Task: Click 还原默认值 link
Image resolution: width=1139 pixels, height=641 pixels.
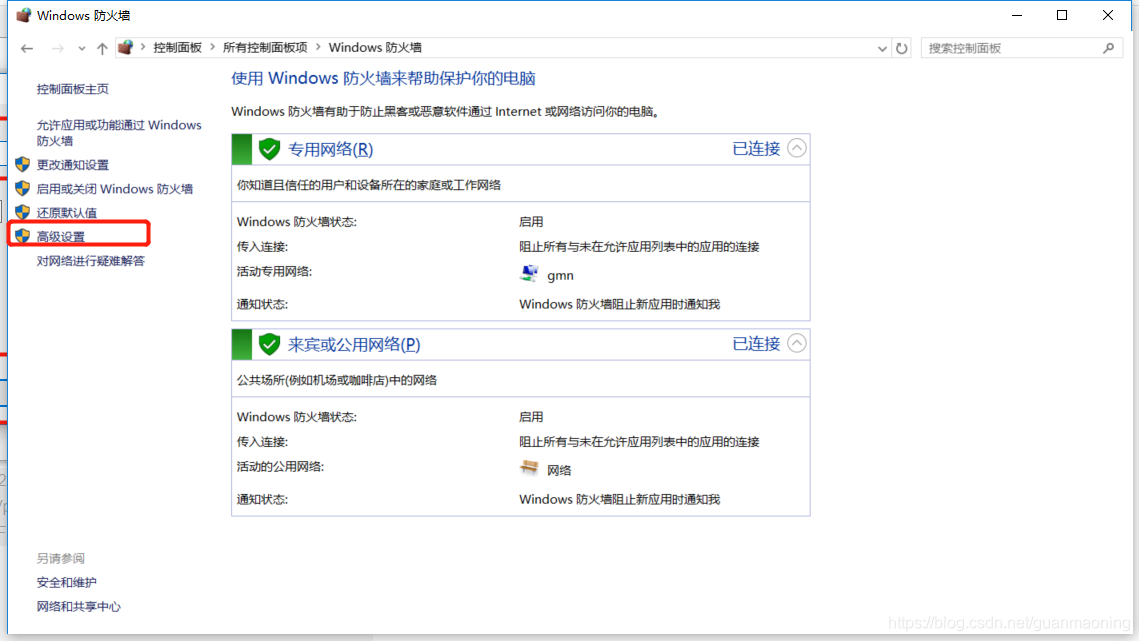Action: (x=67, y=213)
